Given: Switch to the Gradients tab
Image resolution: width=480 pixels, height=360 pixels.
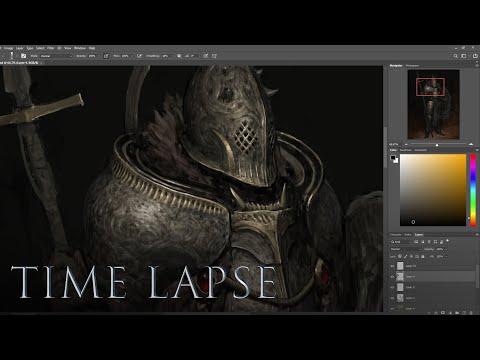Looking at the screenshot, I should pos(421,150).
